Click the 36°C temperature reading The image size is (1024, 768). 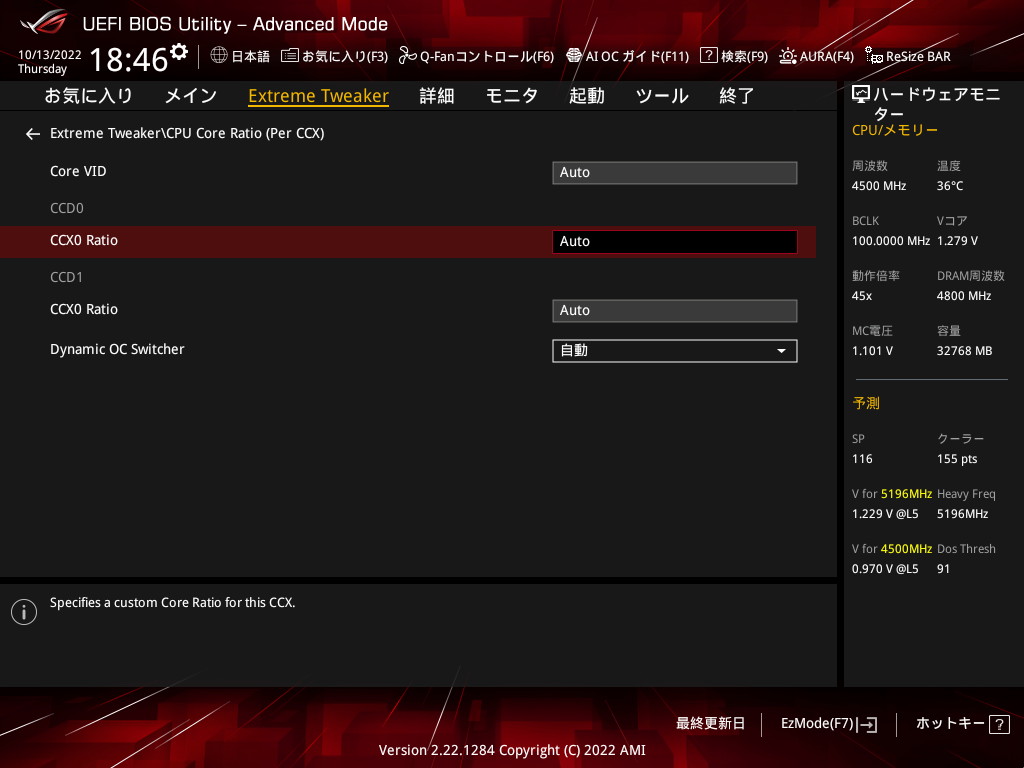click(x=950, y=186)
